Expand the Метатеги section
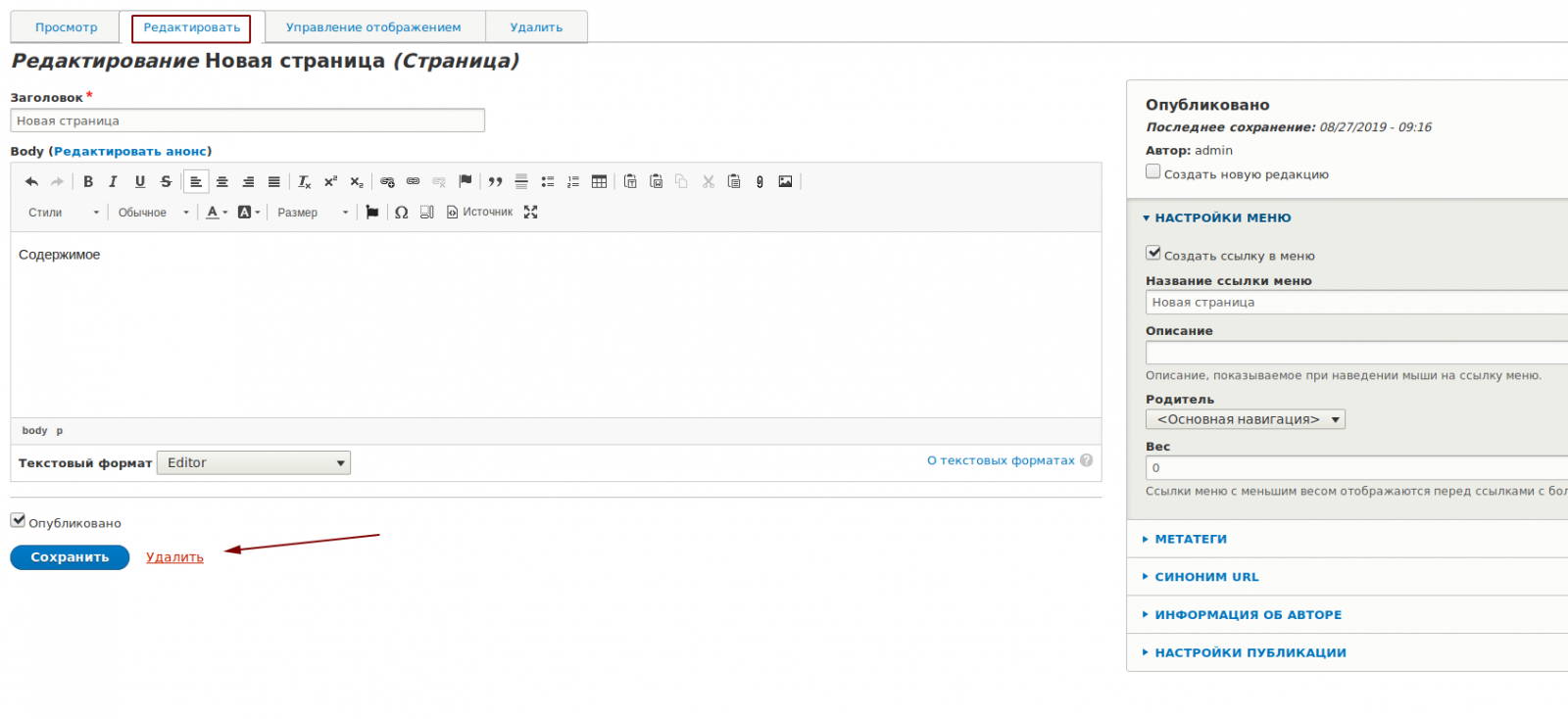Image resolution: width=1568 pixels, height=719 pixels. 1191,540
